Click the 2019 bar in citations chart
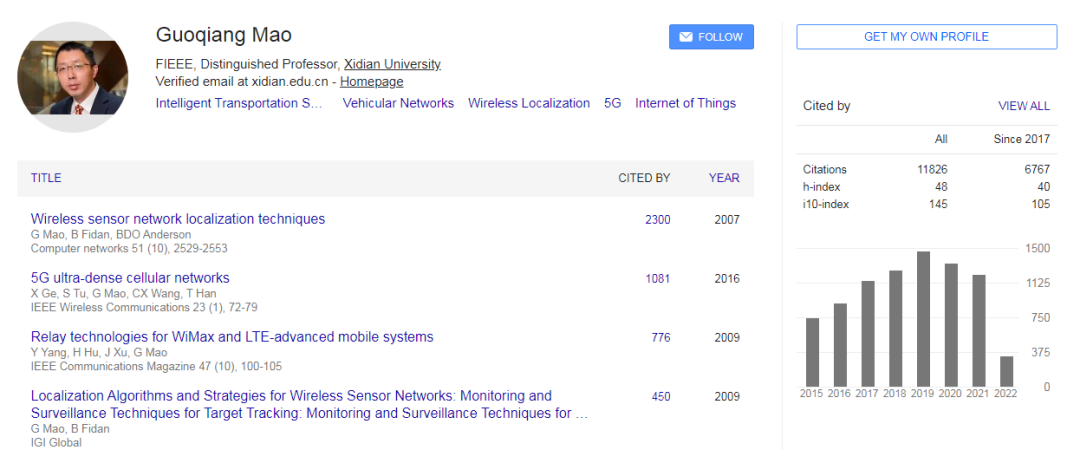This screenshot has width=1080, height=450. [x=923, y=319]
